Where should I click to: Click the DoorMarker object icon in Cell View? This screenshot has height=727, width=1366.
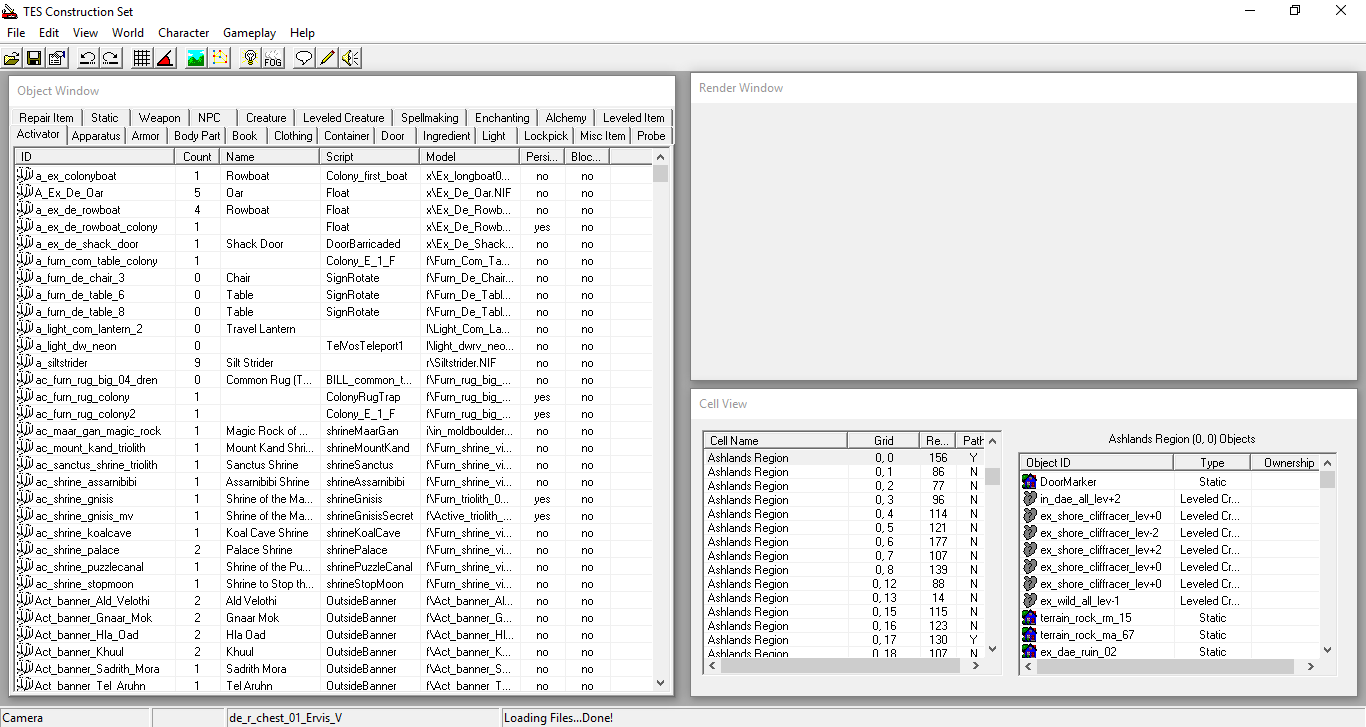(x=1030, y=482)
